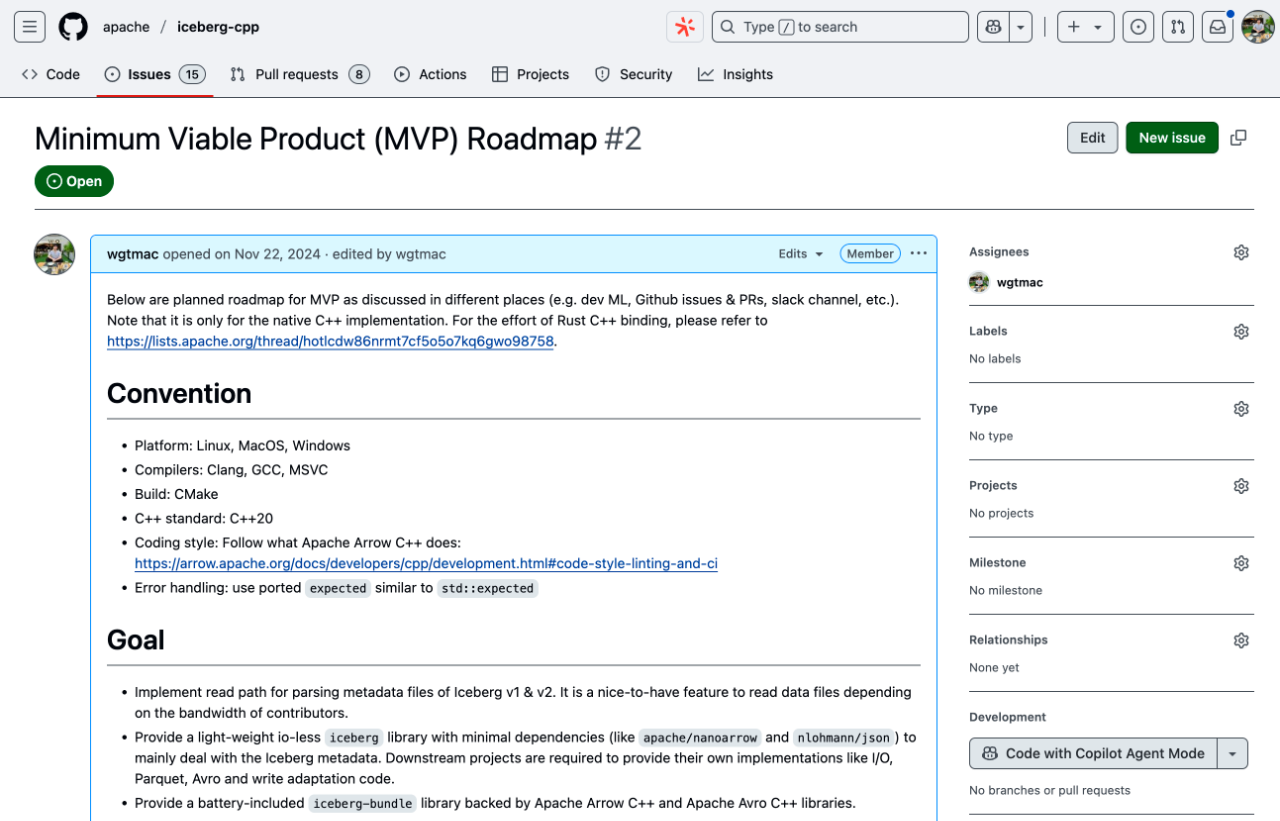Click the New issue button

1171,137
